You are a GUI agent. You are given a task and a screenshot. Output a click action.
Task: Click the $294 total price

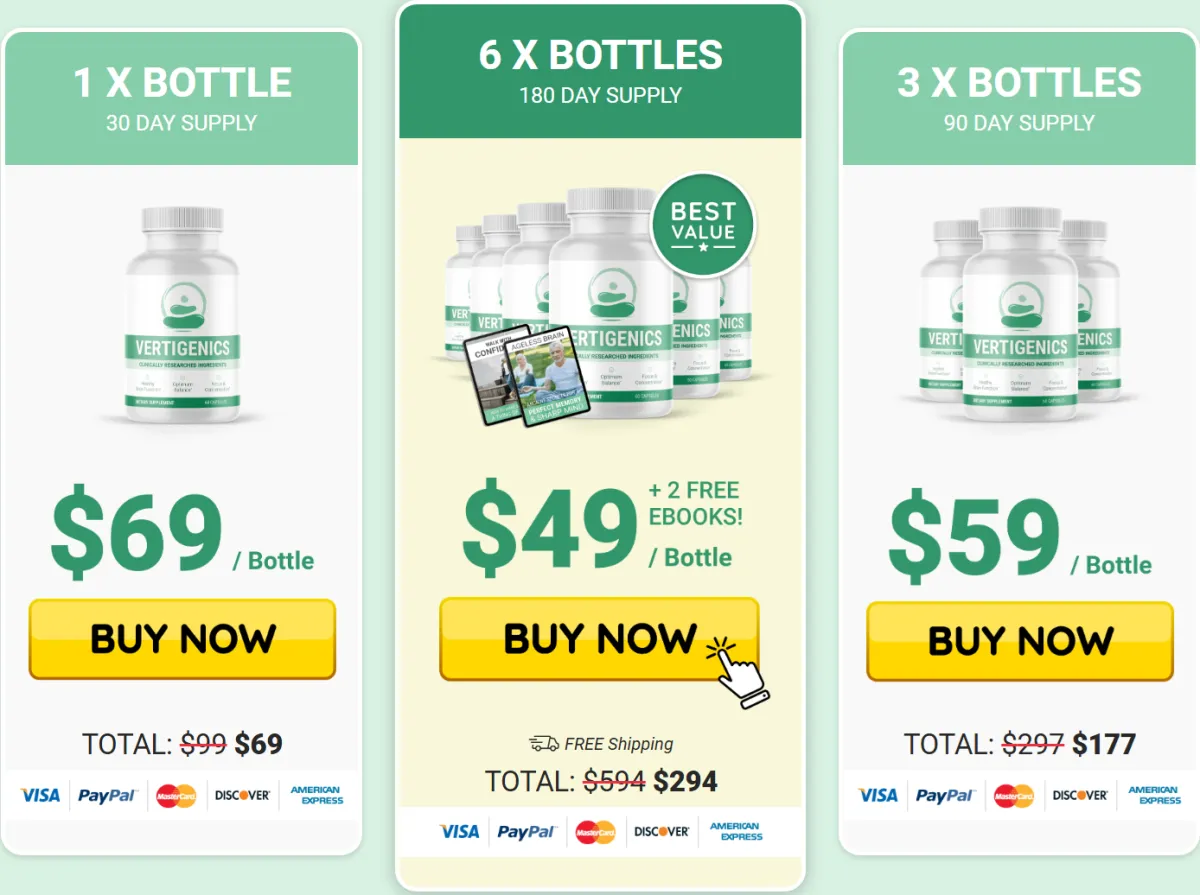[x=685, y=781]
